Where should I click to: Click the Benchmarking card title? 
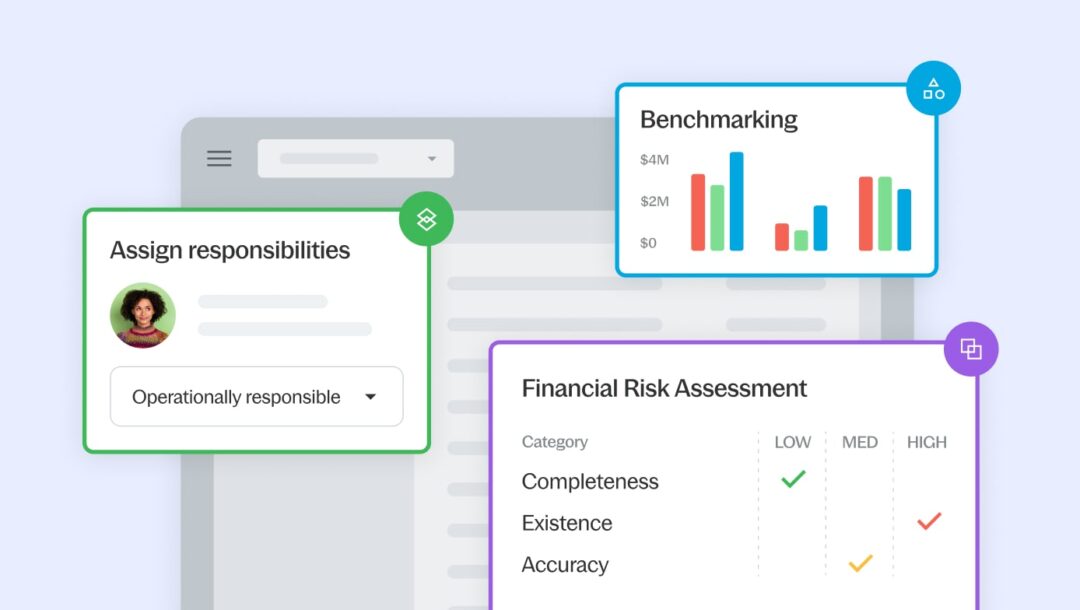click(718, 120)
